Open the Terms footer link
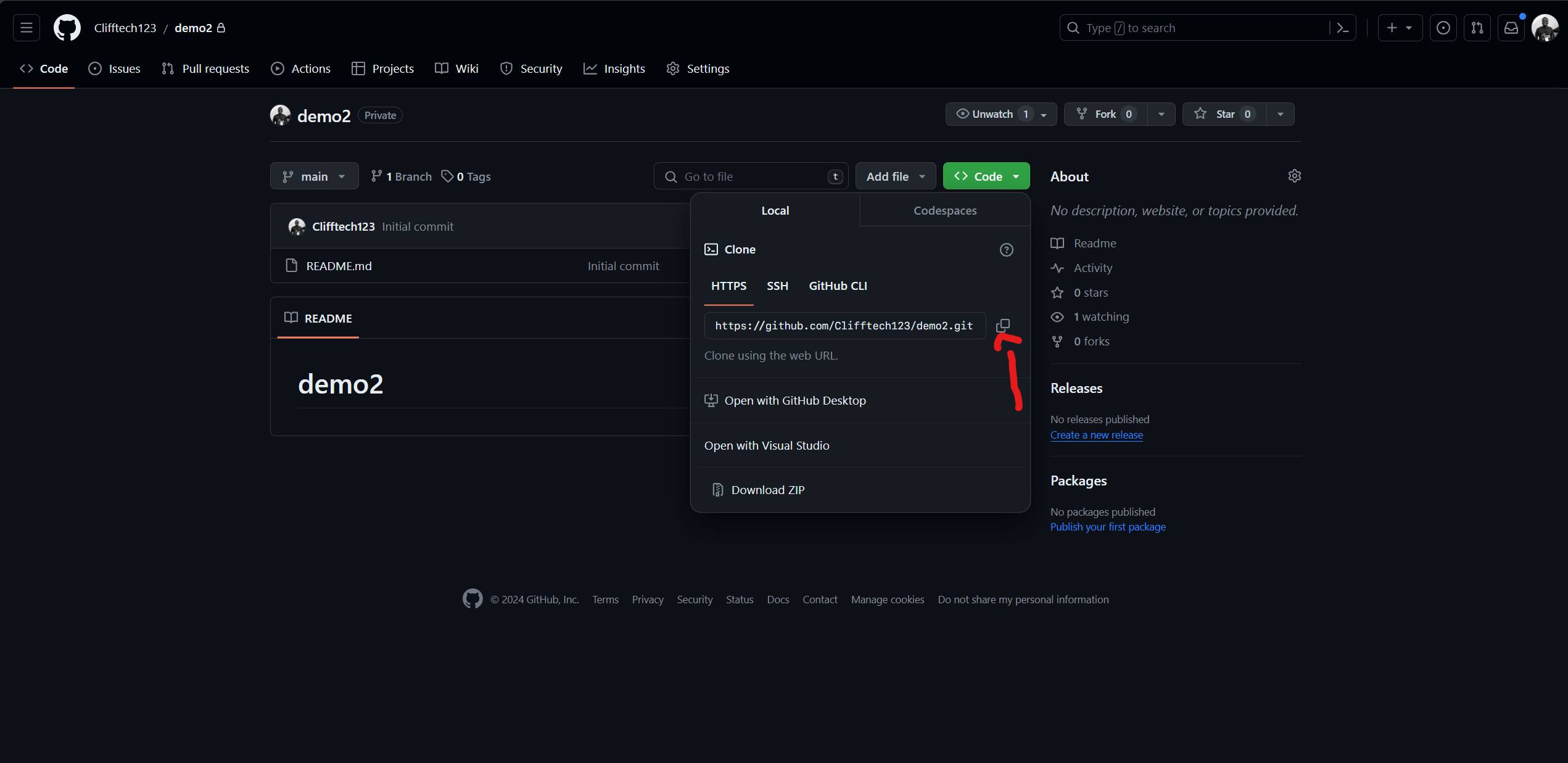Image resolution: width=1568 pixels, height=763 pixels. click(x=605, y=600)
